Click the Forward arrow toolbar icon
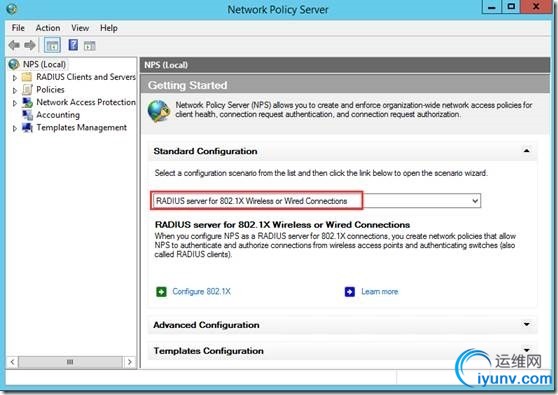The width and height of the screenshot is (558, 395). [30, 45]
